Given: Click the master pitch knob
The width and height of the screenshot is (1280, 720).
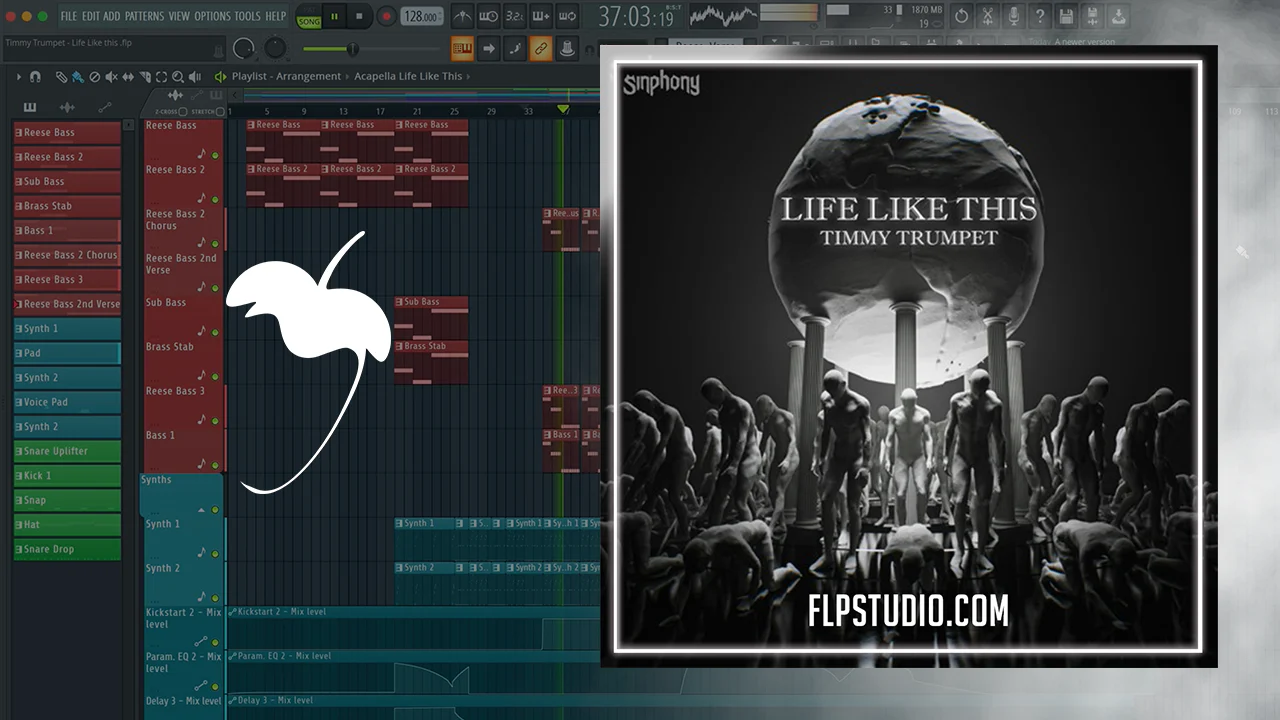Looking at the screenshot, I should click(275, 48).
